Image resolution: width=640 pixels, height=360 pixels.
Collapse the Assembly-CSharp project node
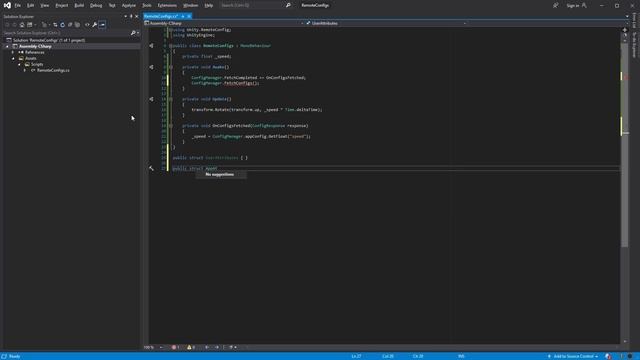(x=7, y=46)
